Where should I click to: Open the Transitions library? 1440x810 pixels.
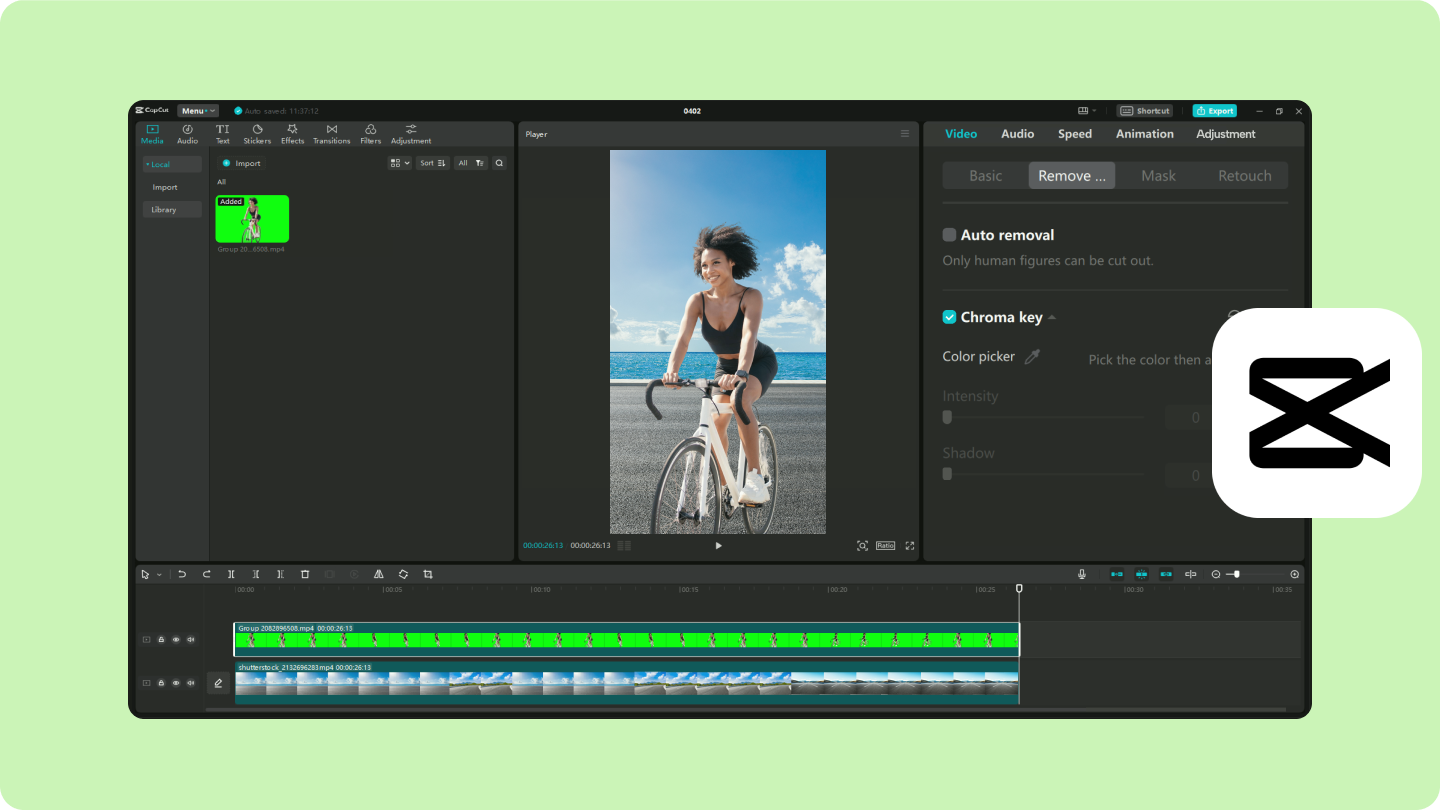click(x=331, y=133)
